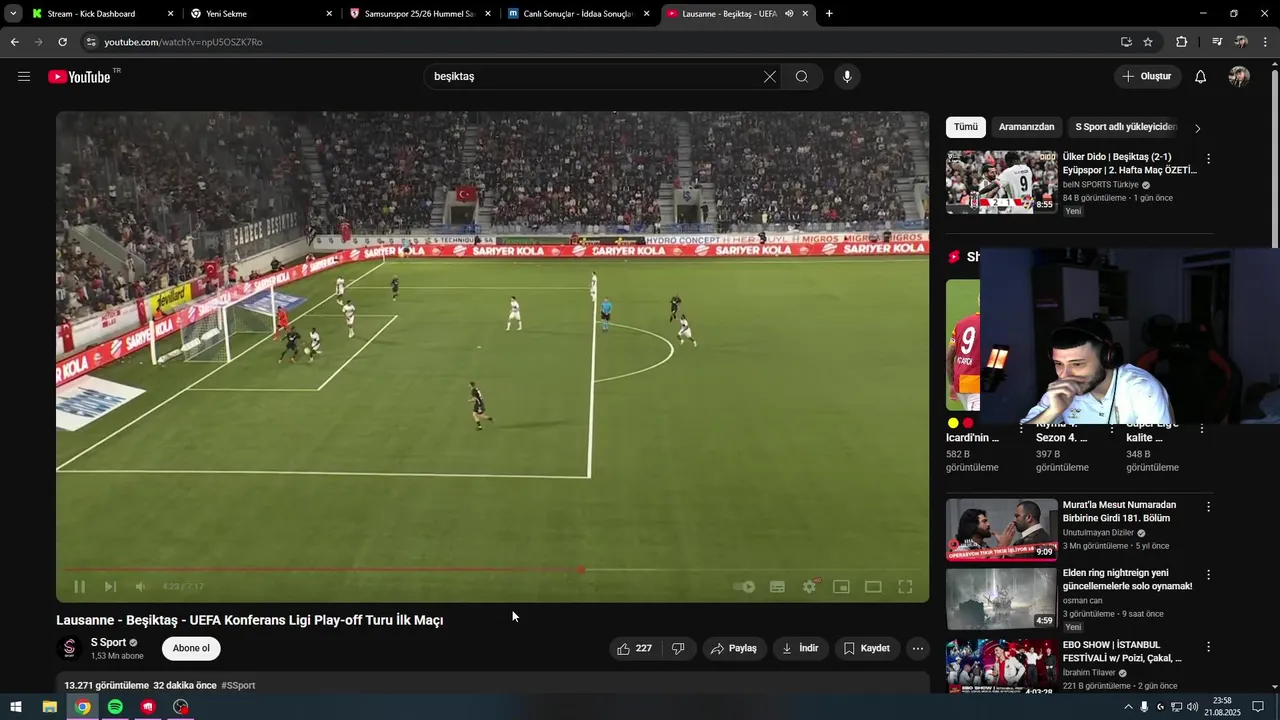Toggle theater mode
The height and width of the screenshot is (720, 1280).
[873, 587]
